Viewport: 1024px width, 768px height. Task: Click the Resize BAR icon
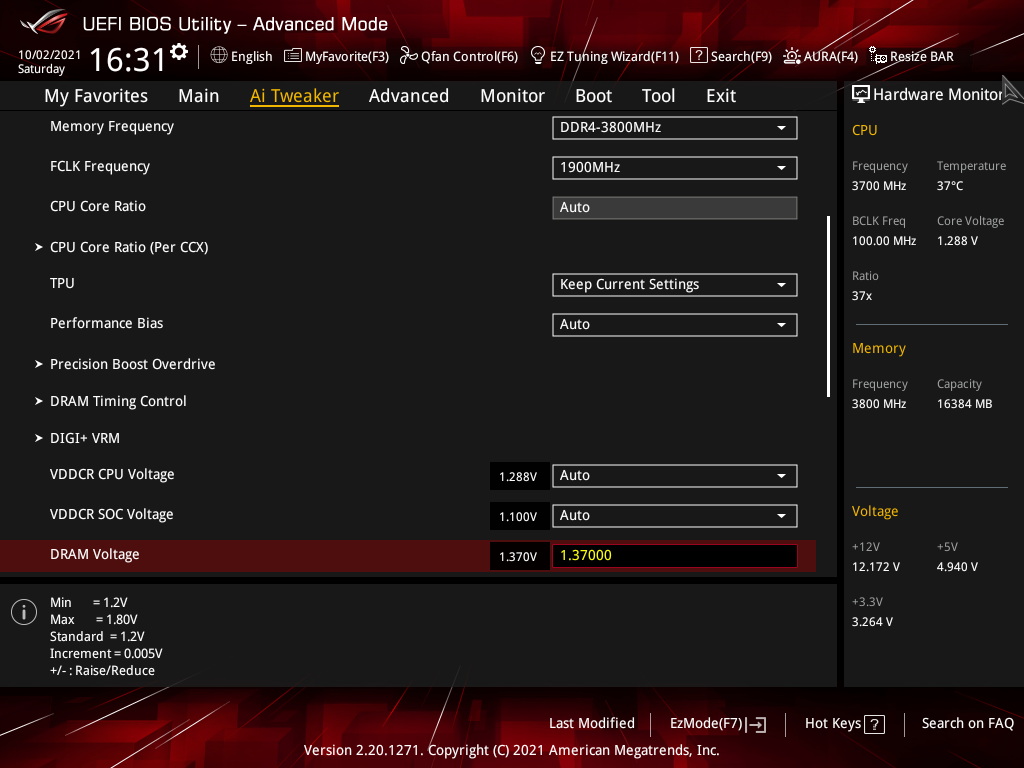pyautogui.click(x=878, y=56)
